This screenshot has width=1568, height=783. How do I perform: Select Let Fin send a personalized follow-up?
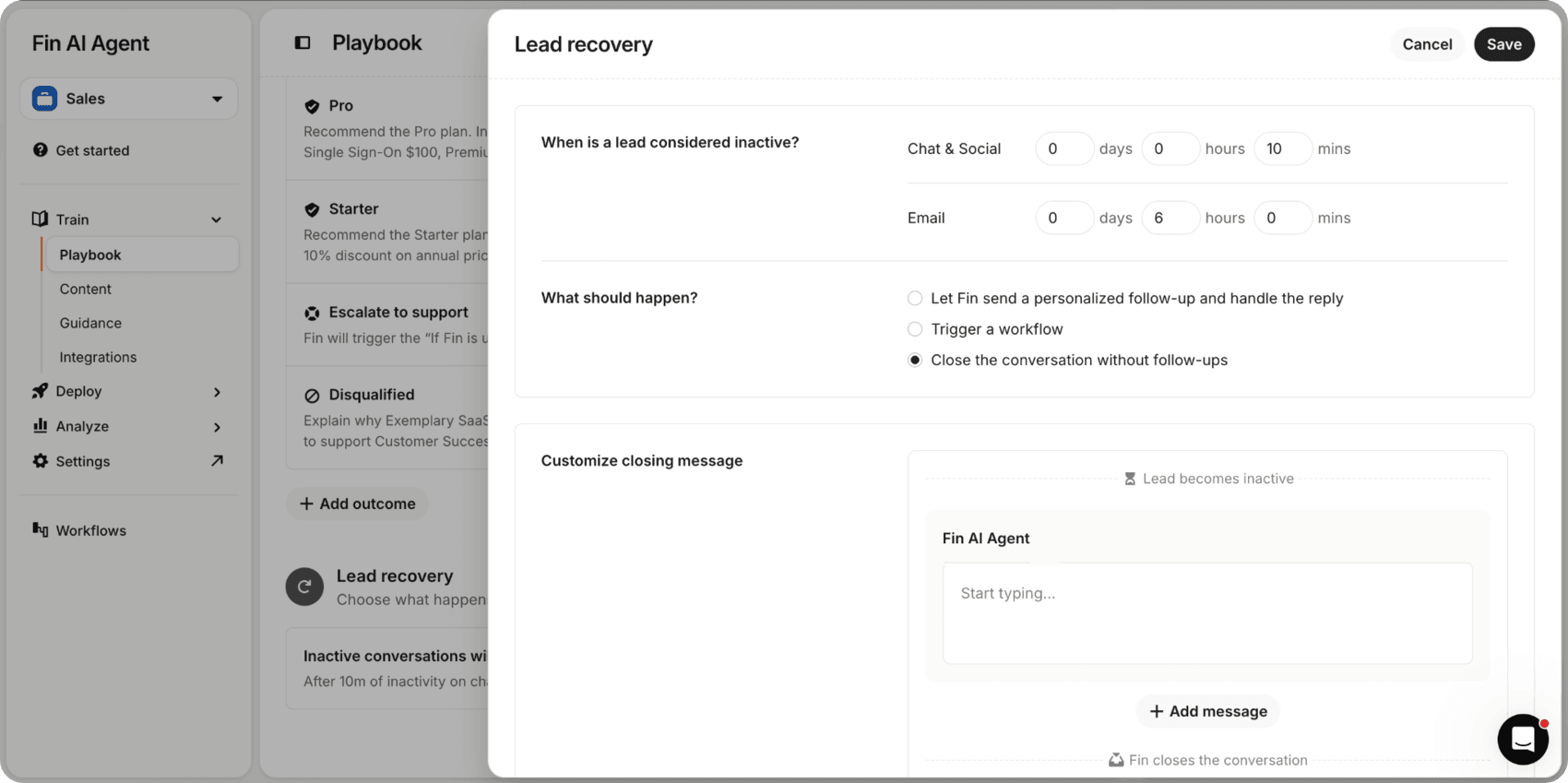point(915,298)
